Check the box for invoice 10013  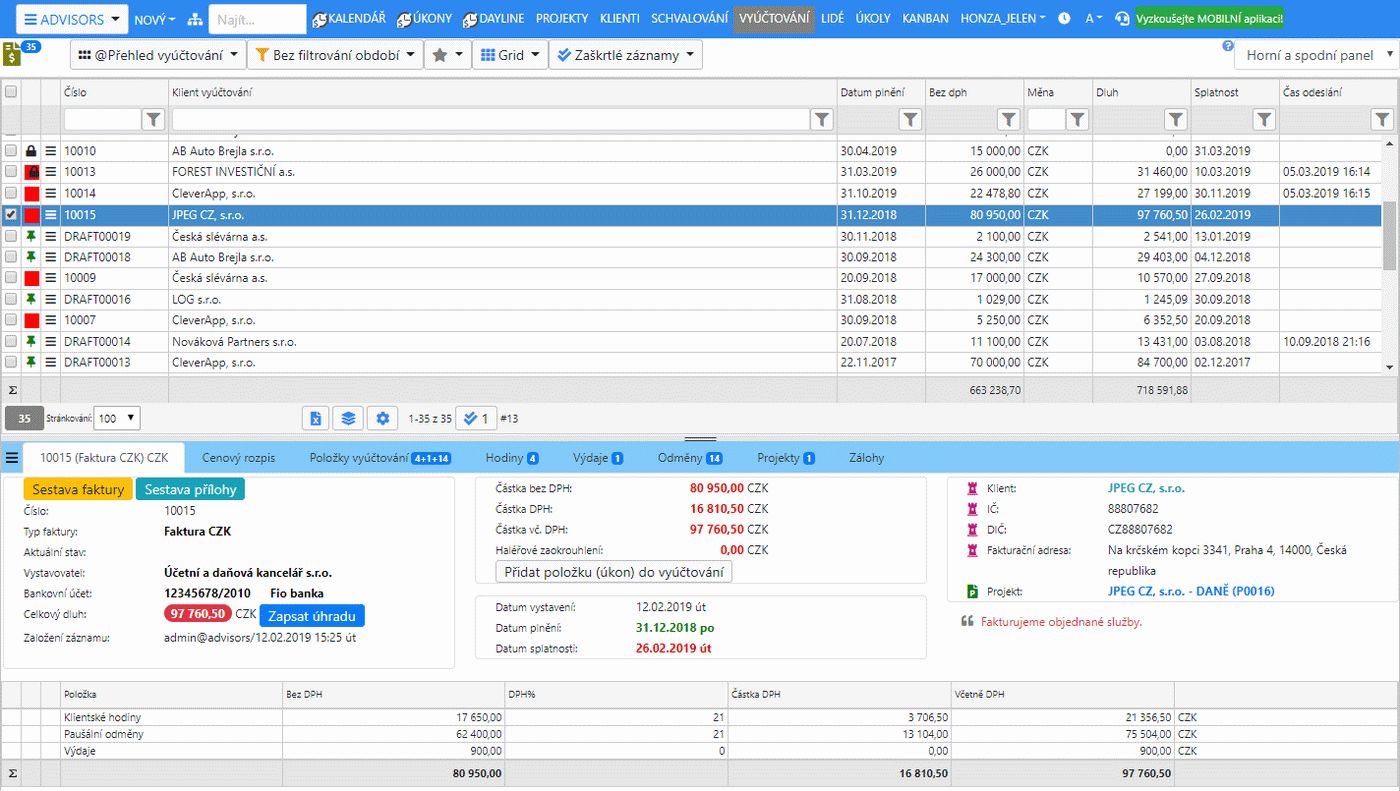click(x=11, y=172)
